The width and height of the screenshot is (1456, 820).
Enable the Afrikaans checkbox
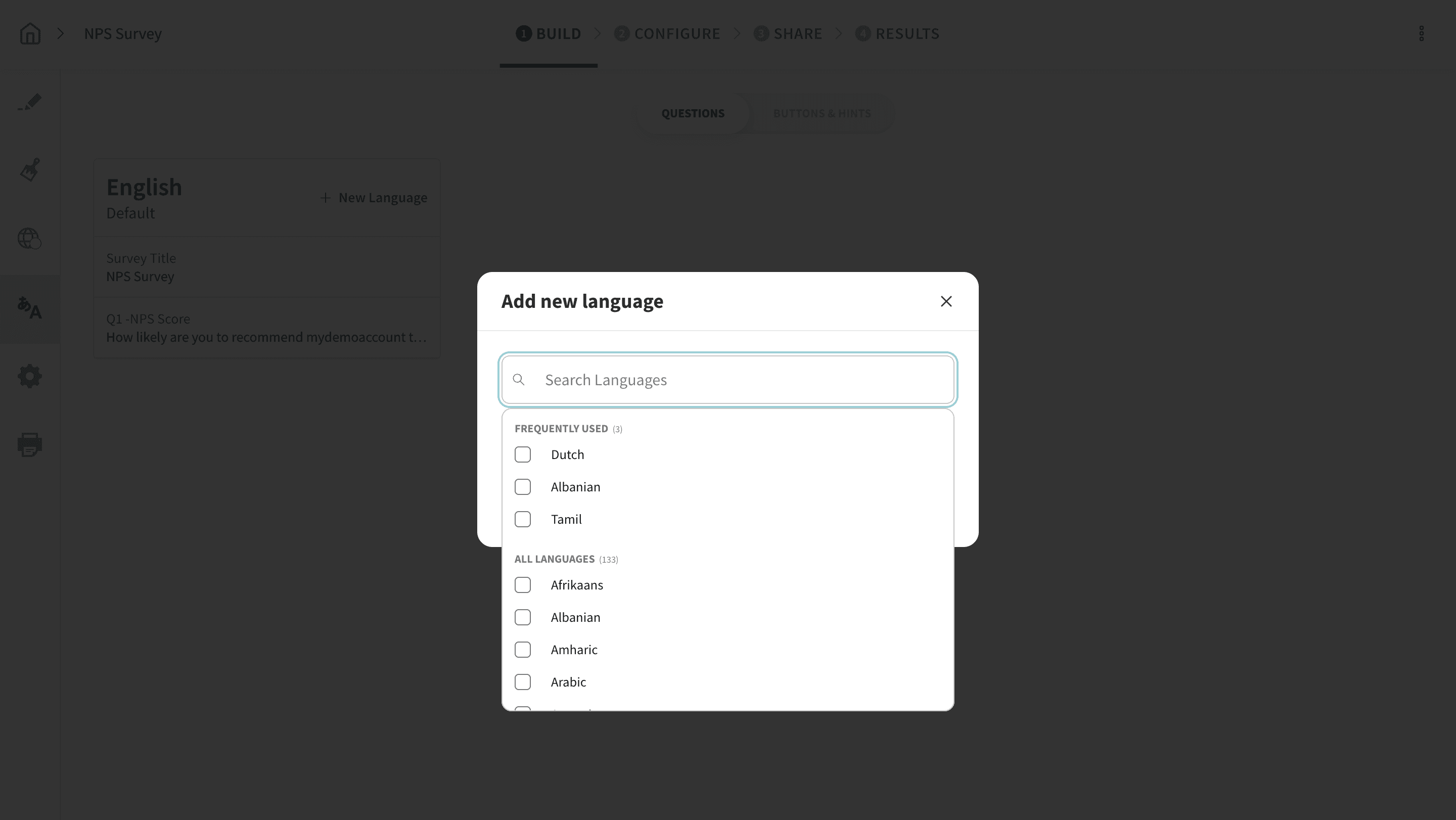pos(522,585)
